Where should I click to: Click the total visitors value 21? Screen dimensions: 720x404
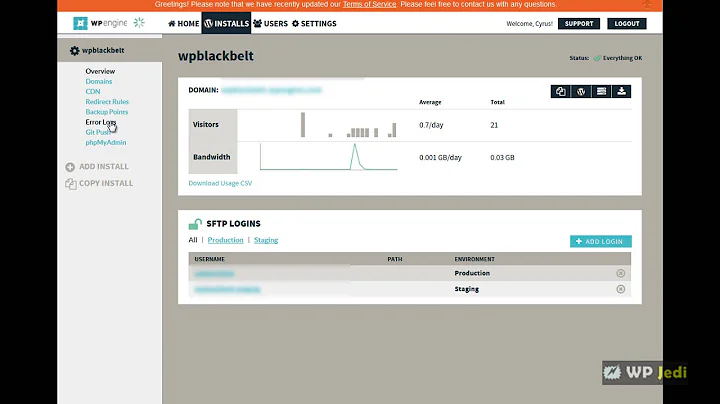[494, 125]
